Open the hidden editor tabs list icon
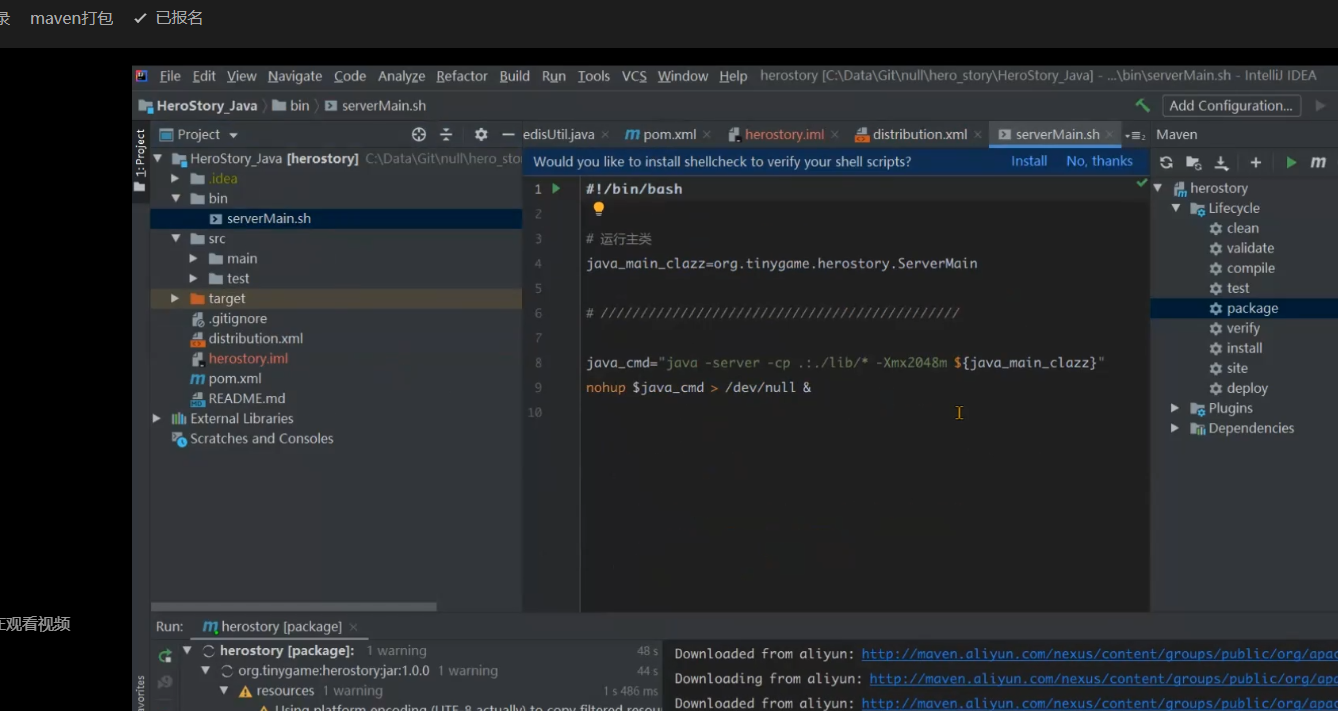 1134,135
